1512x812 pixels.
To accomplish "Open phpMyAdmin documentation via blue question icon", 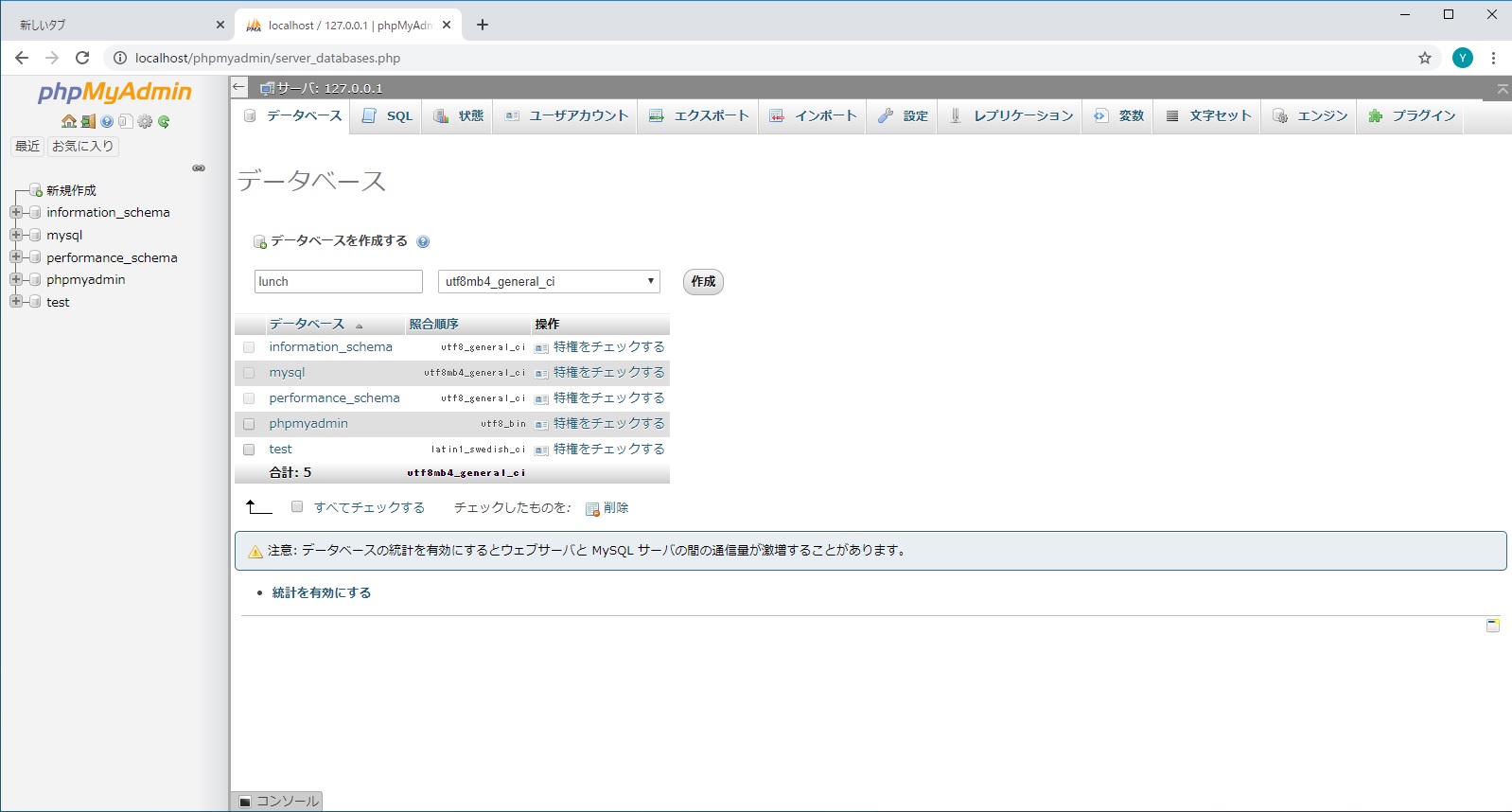I will click(107, 121).
